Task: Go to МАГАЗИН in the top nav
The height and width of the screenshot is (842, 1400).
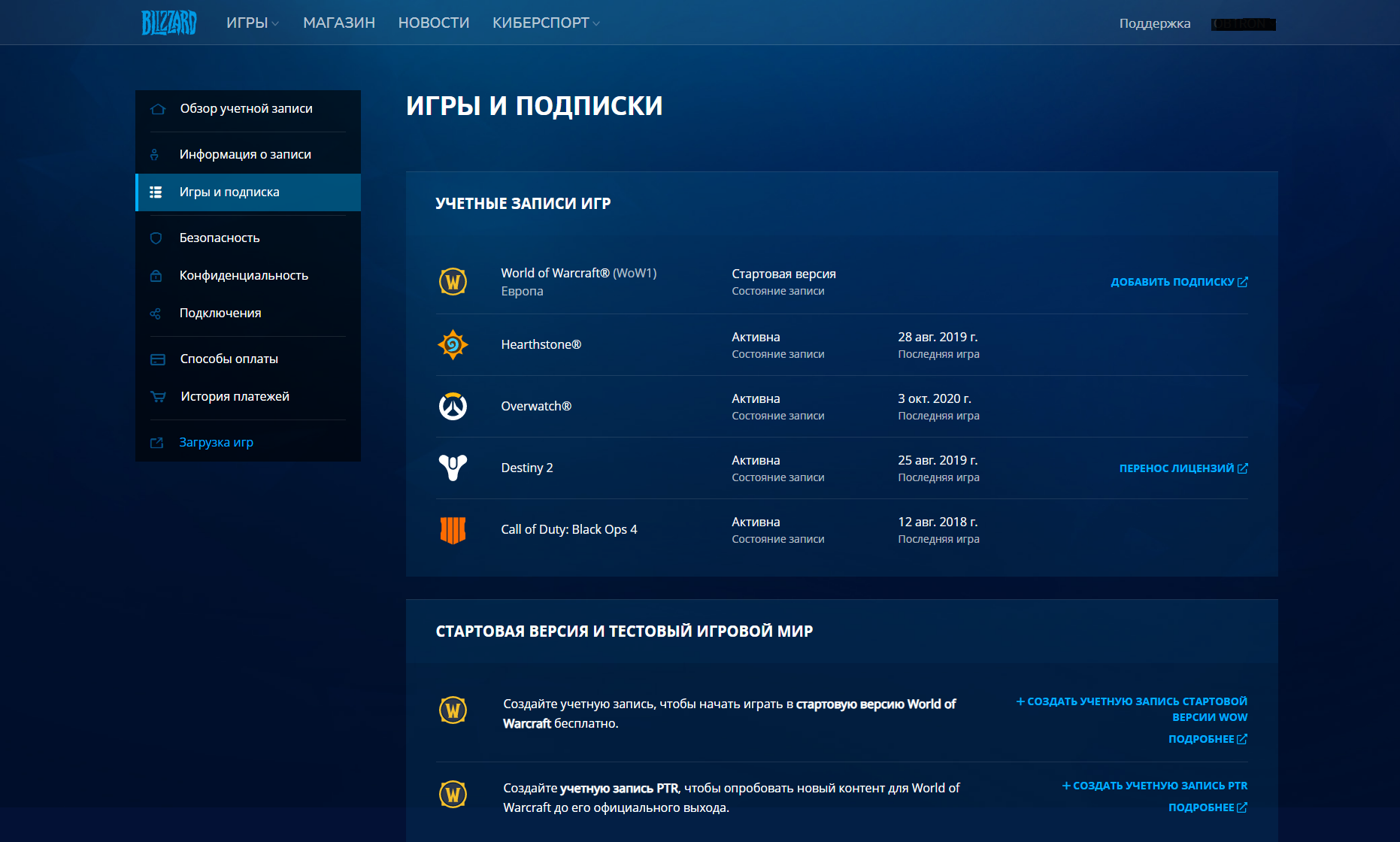Action: tap(339, 23)
